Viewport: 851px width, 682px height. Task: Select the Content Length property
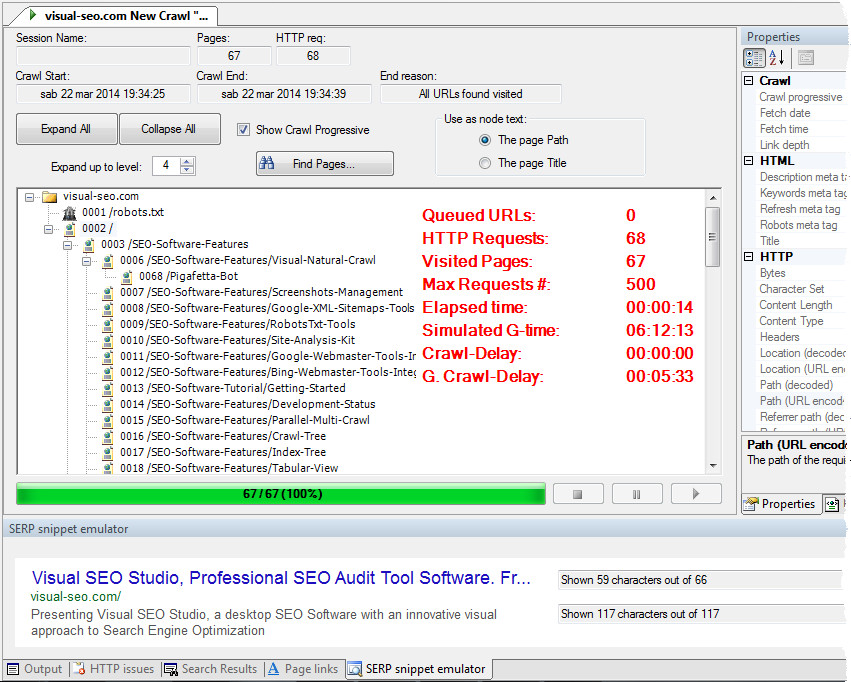(x=800, y=305)
